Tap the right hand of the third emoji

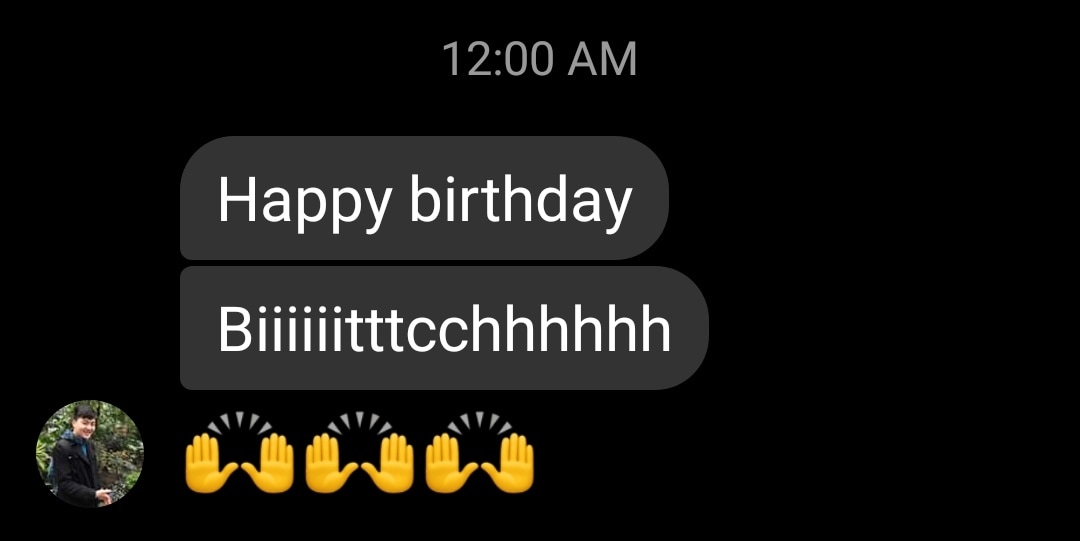click(x=509, y=463)
